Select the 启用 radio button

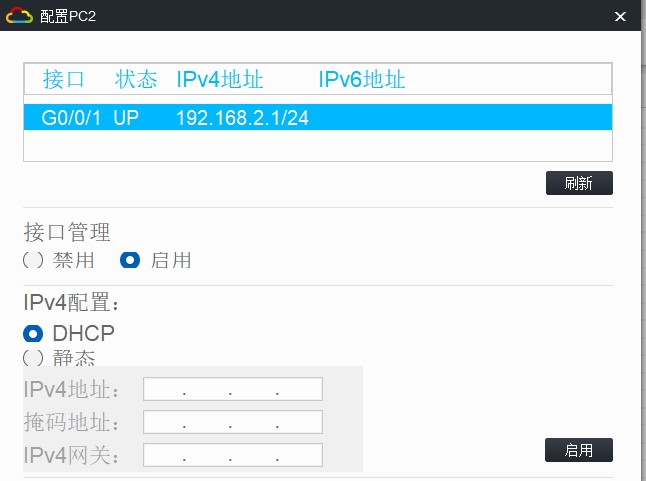click(x=130, y=260)
